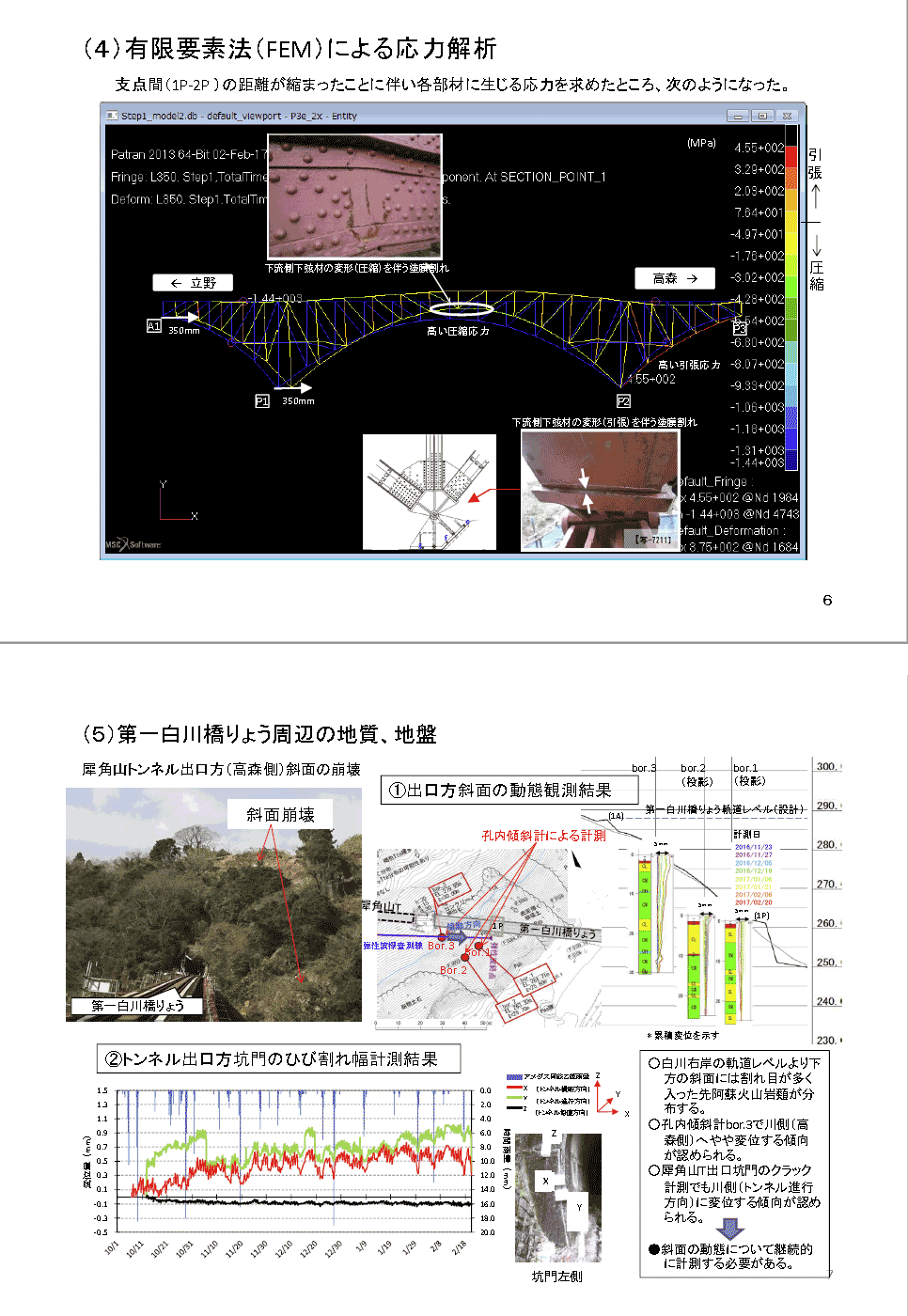Click the caption '下流側下弦材の変形(引張)を伴う塗膜割れ'
908x1316 pixels.
604,422
